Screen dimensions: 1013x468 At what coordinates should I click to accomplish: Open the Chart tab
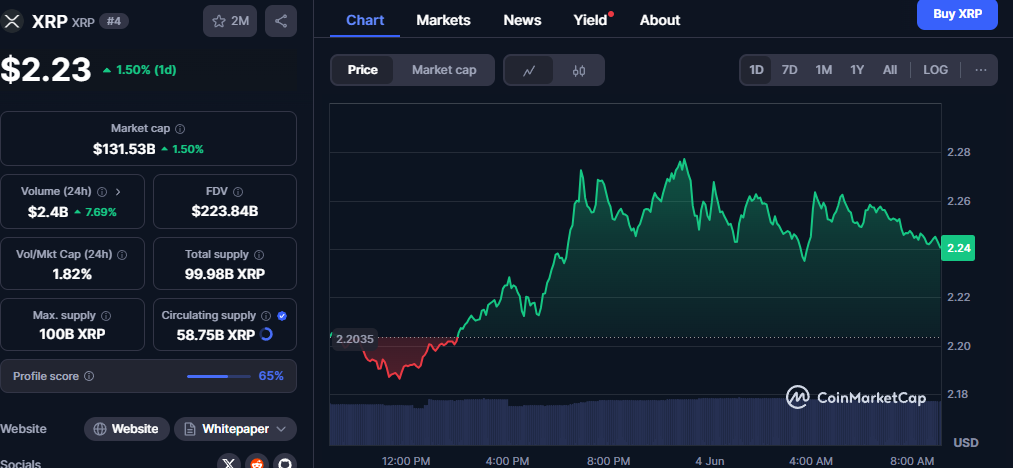[x=364, y=20]
